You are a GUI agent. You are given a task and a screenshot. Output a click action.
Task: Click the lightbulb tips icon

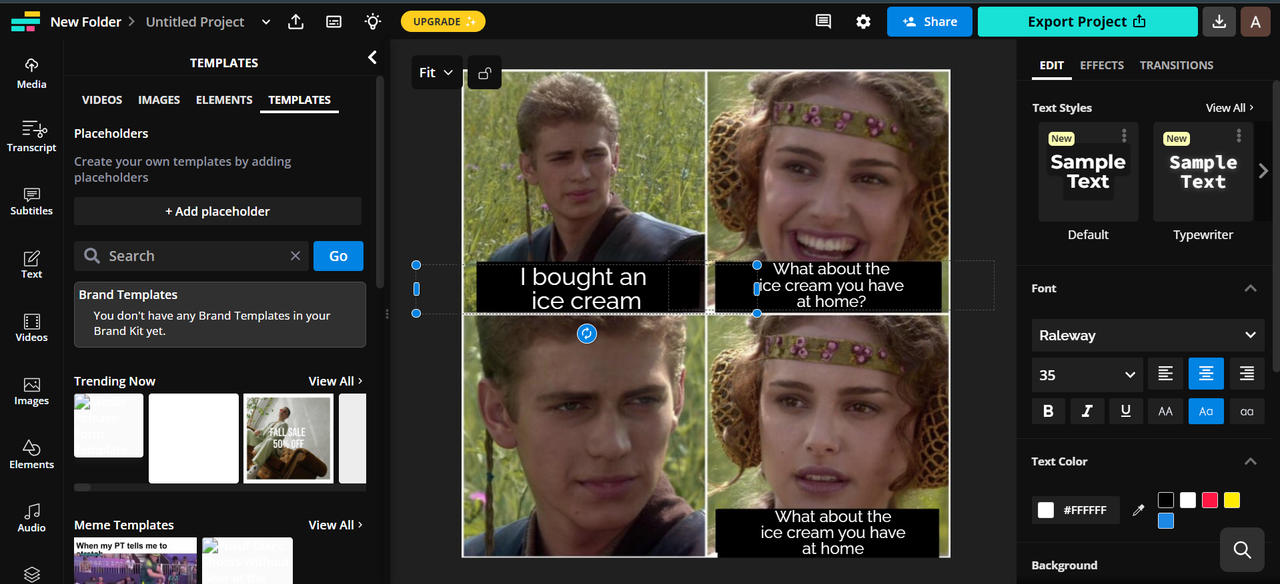click(x=372, y=21)
